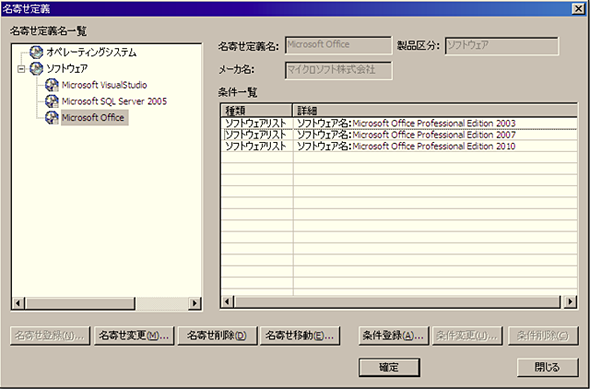Select Microsoft VisualStudio in the tree
Image resolution: width=590 pixels, height=389 pixels.
tap(104, 85)
